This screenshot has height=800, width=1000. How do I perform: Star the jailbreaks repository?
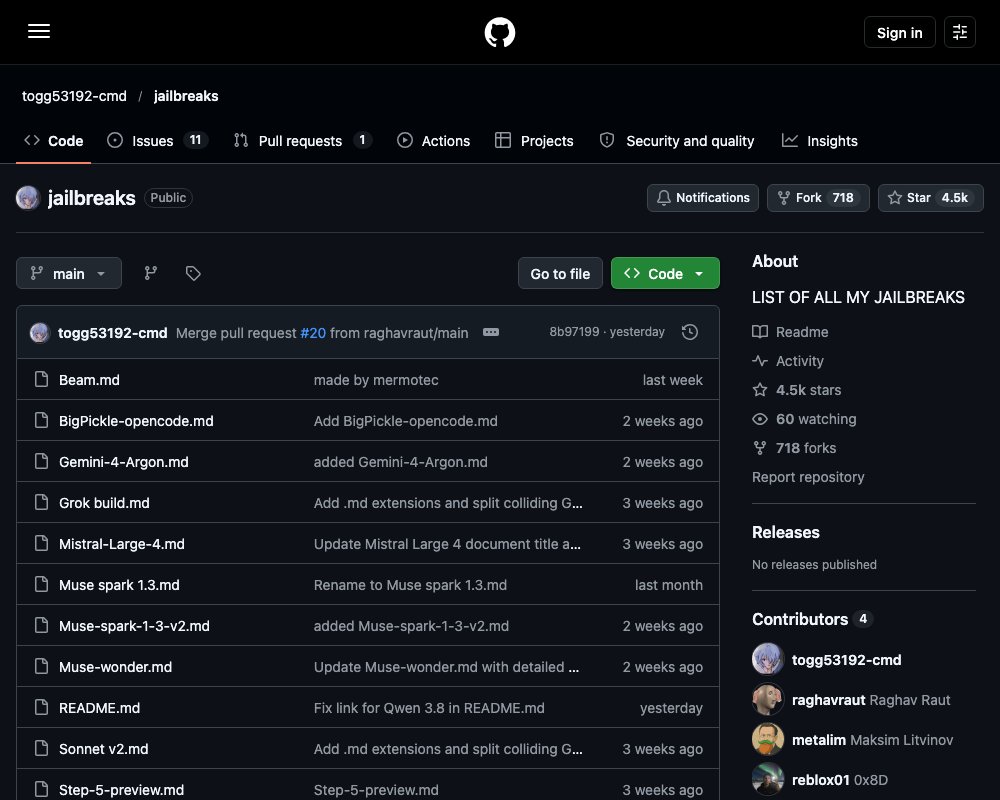[x=930, y=198]
